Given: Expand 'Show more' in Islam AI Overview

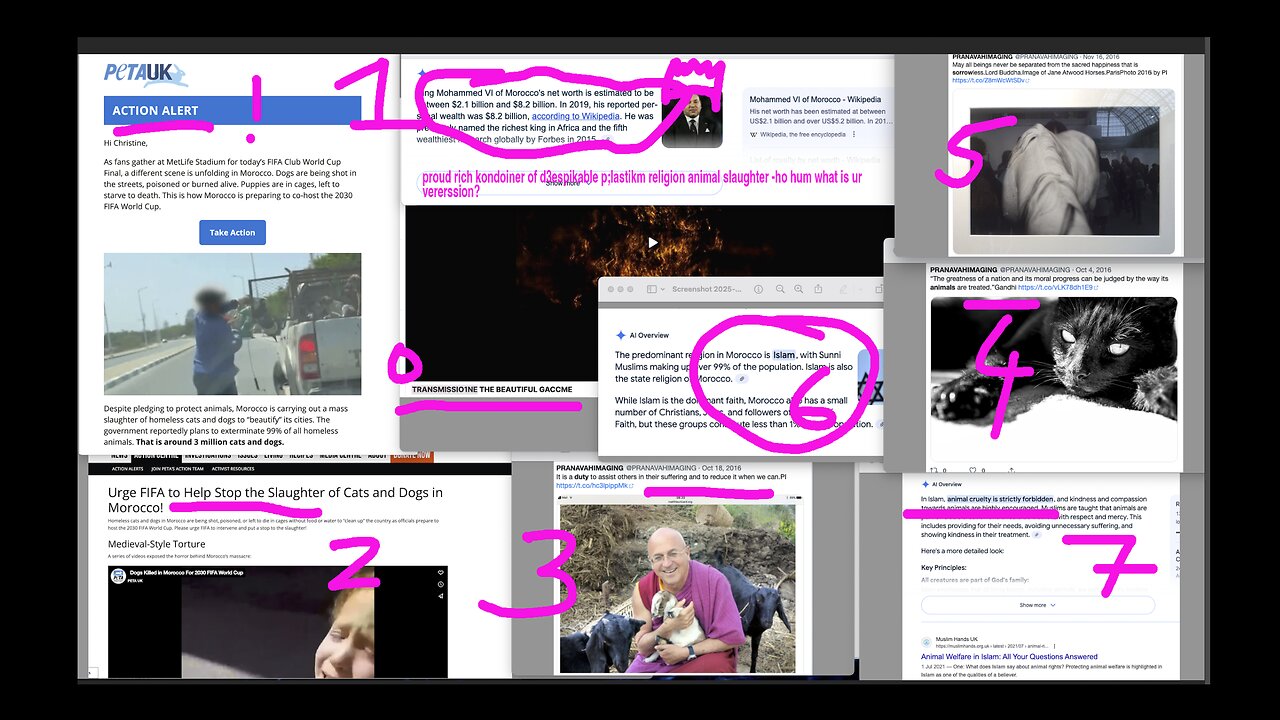Looking at the screenshot, I should tap(1037, 605).
